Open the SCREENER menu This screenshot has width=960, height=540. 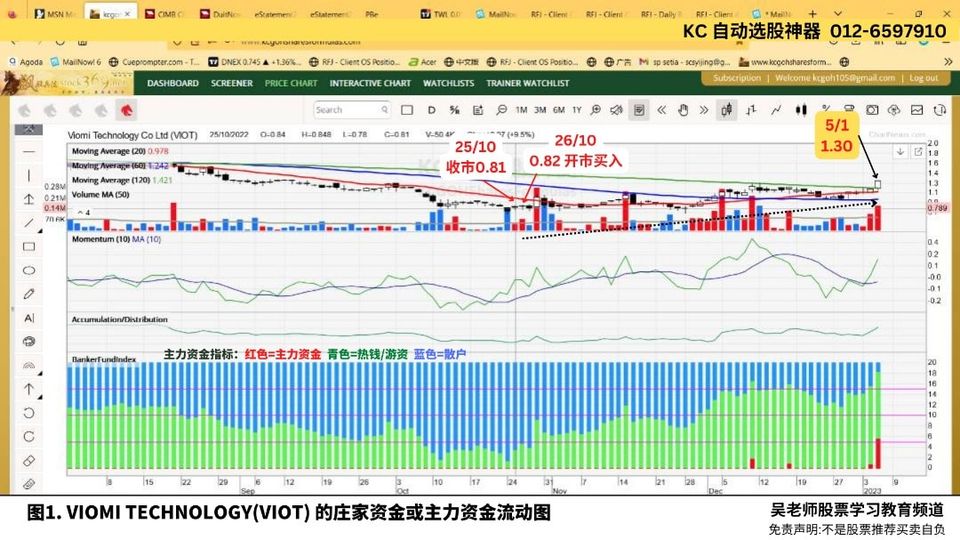tap(231, 83)
